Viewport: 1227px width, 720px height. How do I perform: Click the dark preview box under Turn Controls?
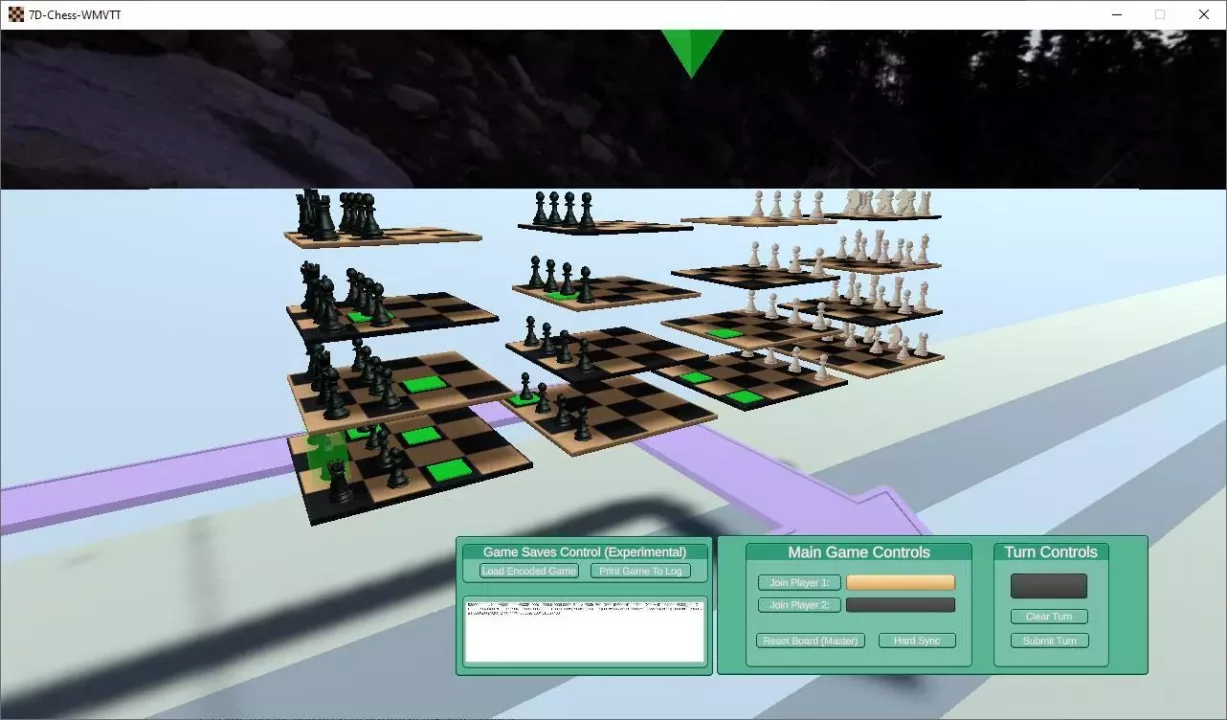click(1048, 585)
